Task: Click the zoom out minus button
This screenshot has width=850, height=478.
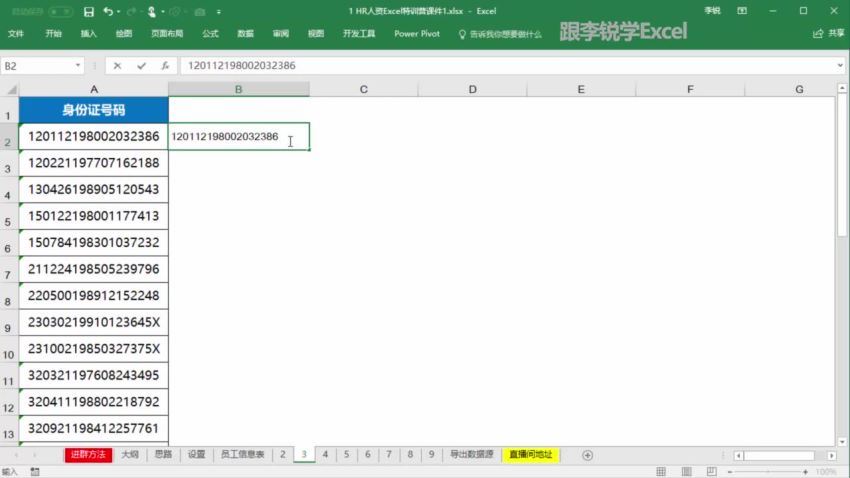Action: [x=730, y=472]
